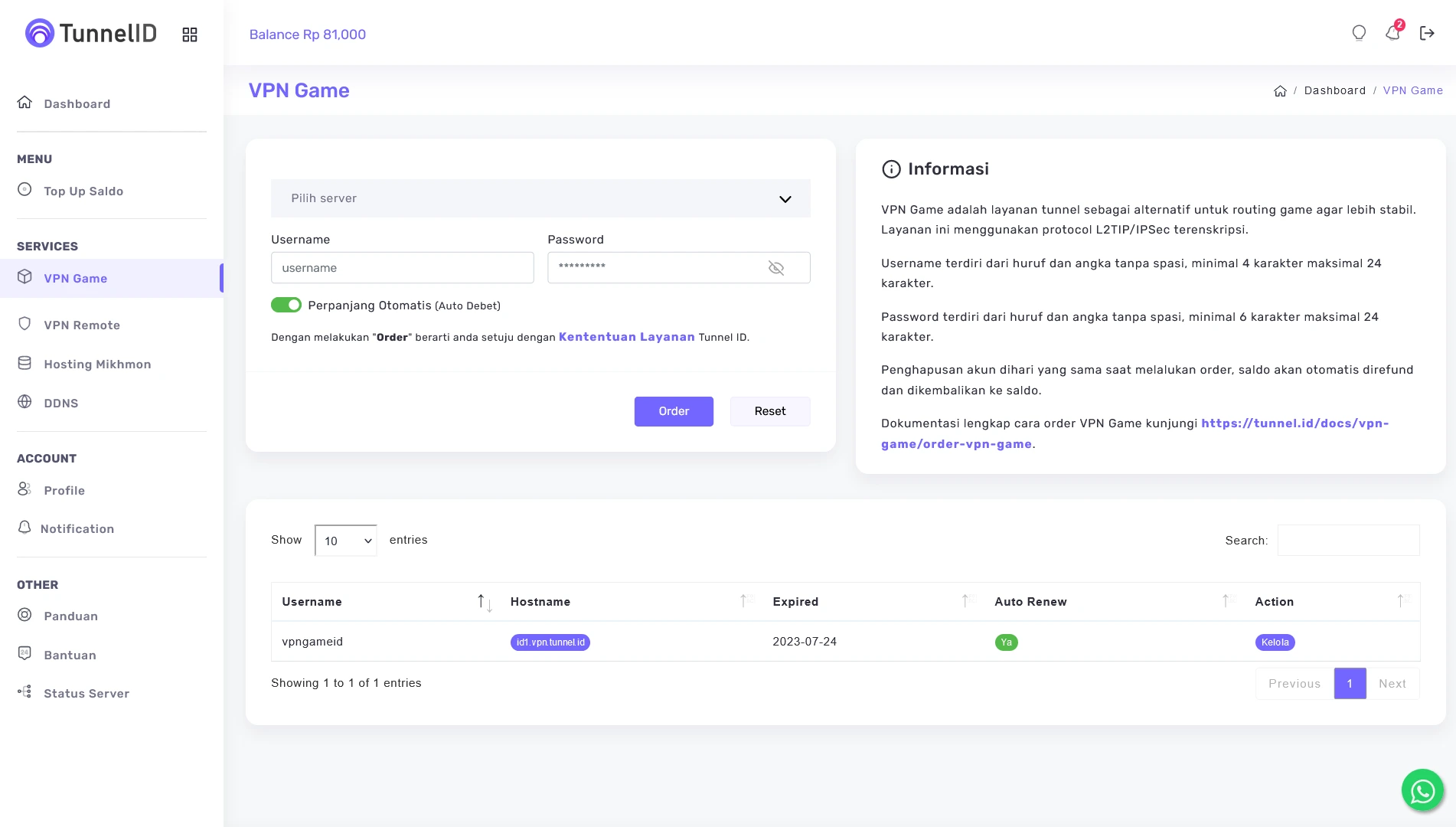Image resolution: width=1456 pixels, height=827 pixels.
Task: Click the Profile users icon
Action: pyautogui.click(x=24, y=489)
